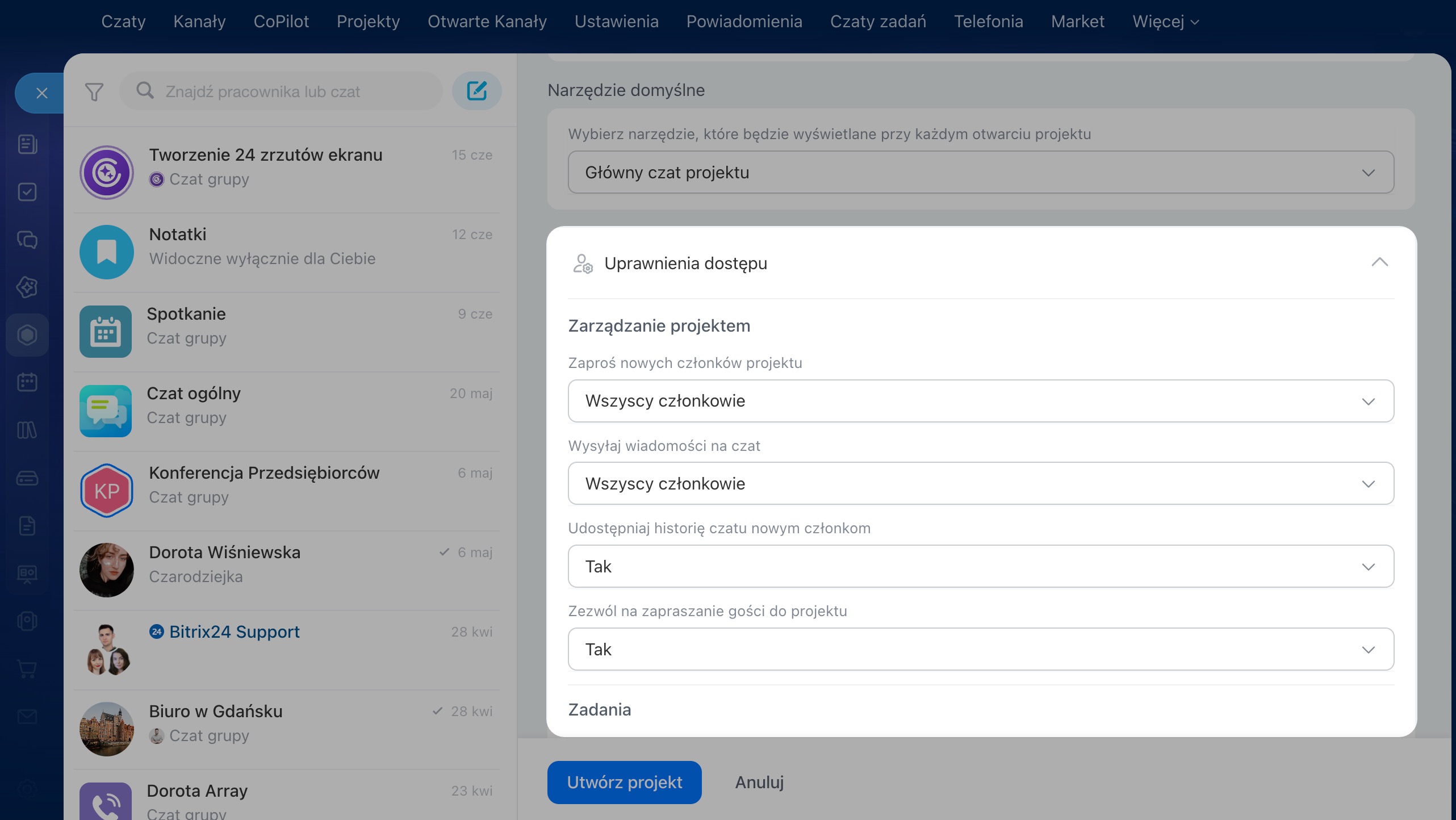Open the shopping cart icon in sidebar
The height and width of the screenshot is (820, 1456).
coord(27,669)
